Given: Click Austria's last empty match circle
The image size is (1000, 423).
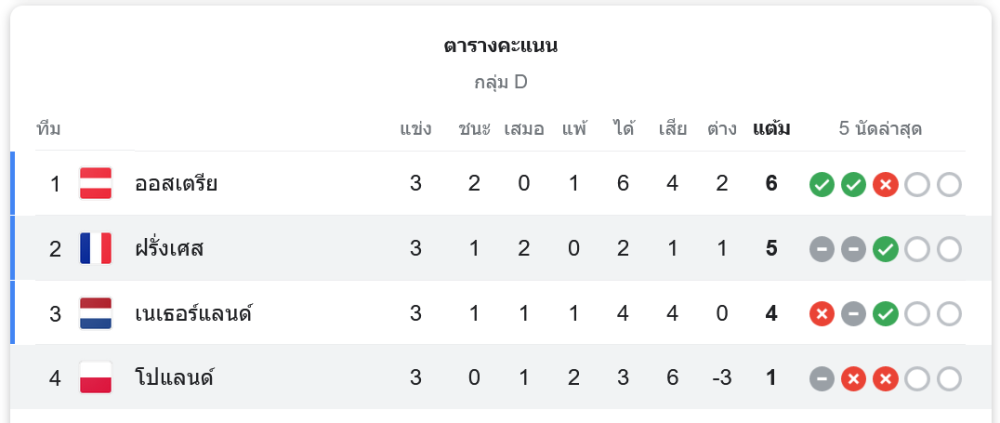Looking at the screenshot, I should pos(949,184).
